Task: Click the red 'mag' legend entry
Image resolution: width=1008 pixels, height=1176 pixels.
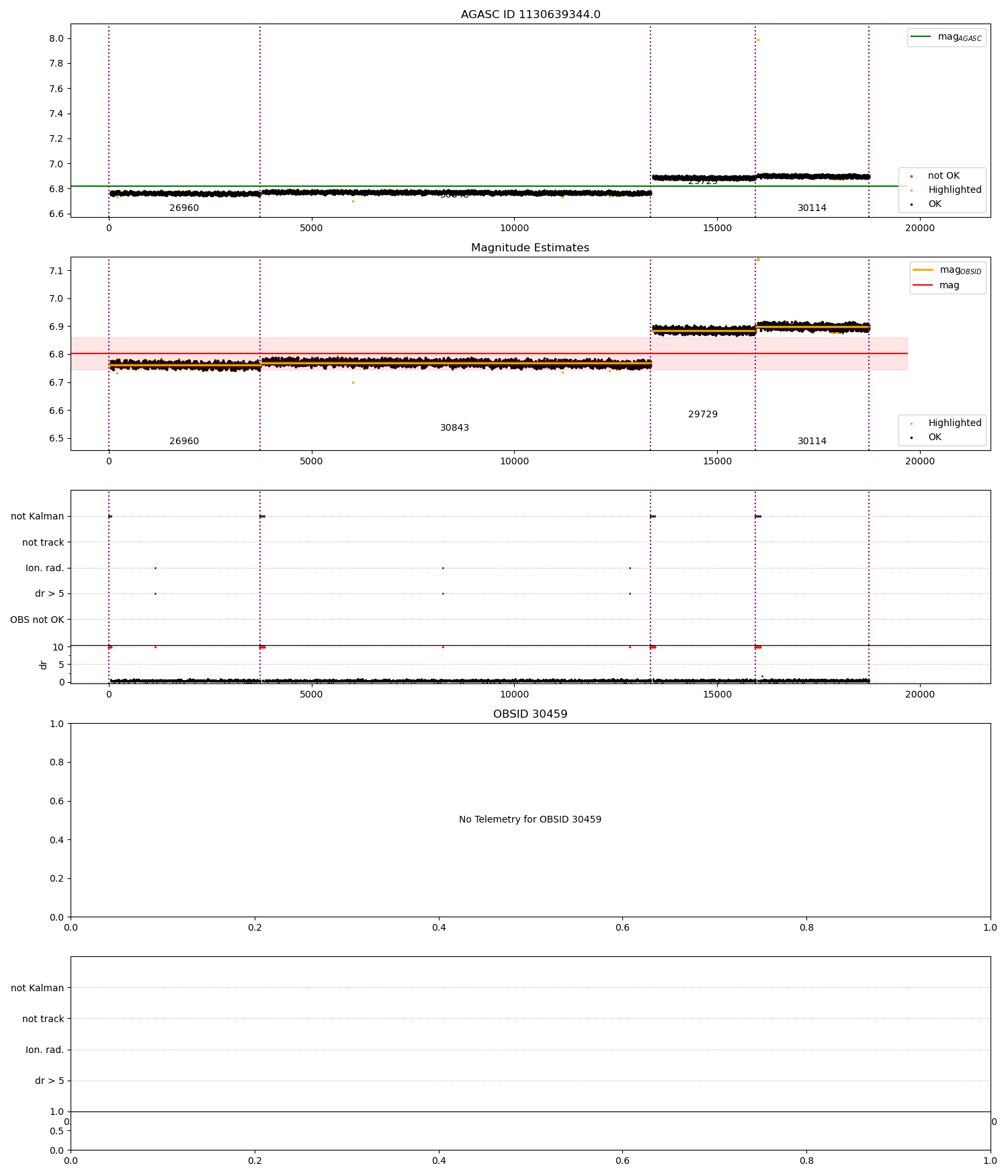Action: [937, 285]
